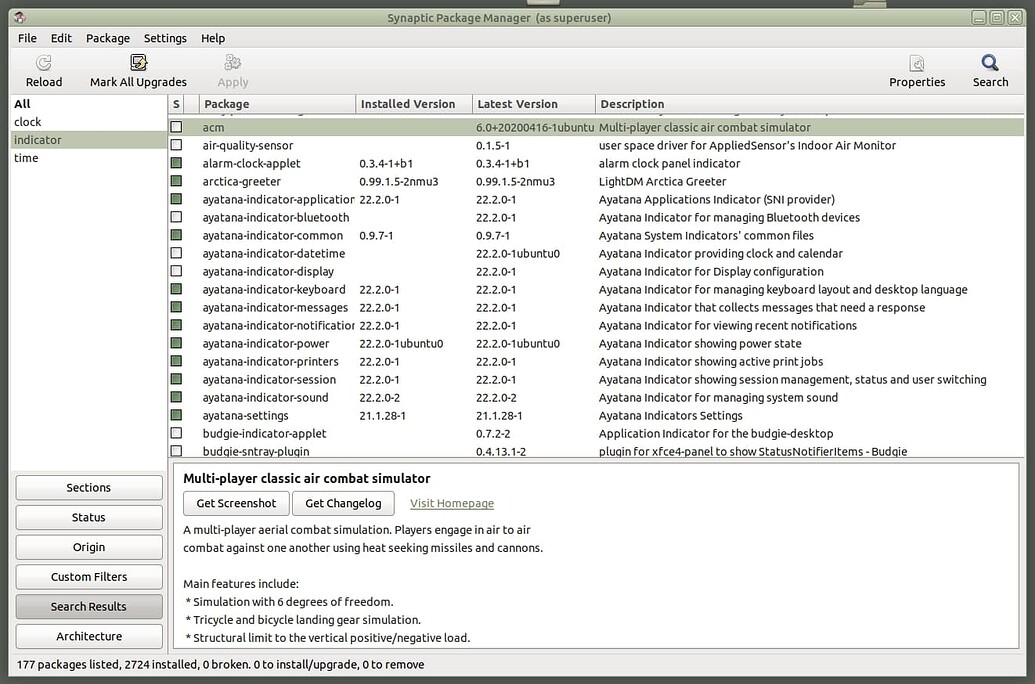Click the Architecture button
The width and height of the screenshot is (1035, 684).
click(x=88, y=636)
